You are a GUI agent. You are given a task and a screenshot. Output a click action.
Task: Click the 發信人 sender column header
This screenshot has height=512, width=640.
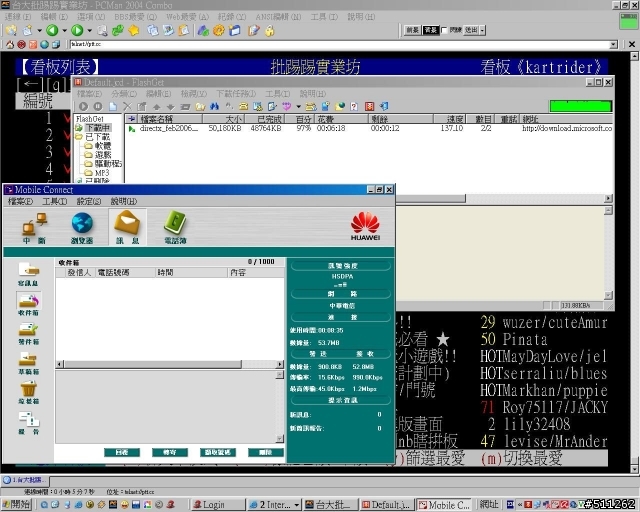[x=80, y=272]
